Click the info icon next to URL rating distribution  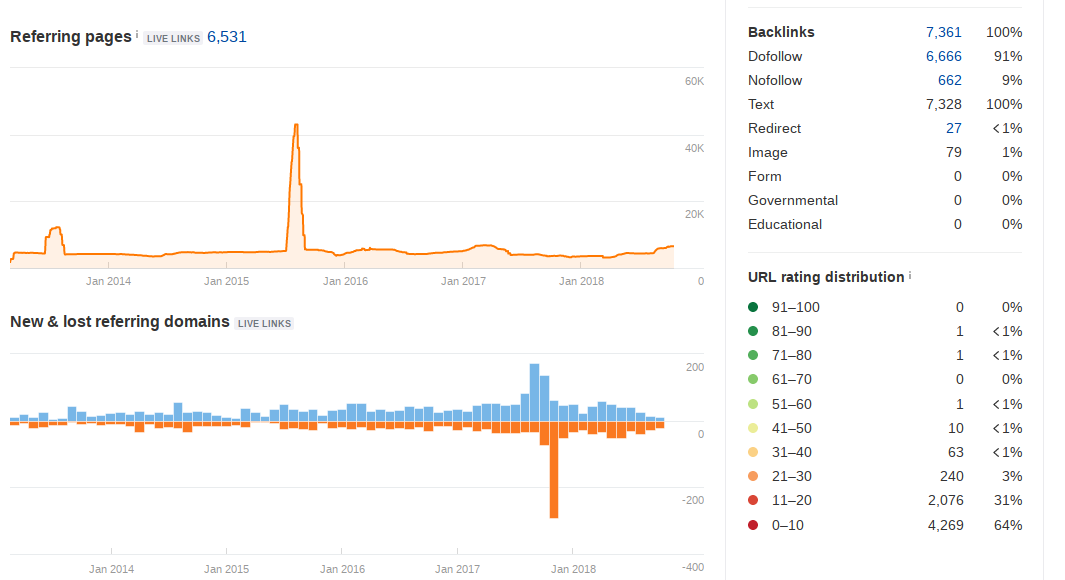[x=910, y=275]
